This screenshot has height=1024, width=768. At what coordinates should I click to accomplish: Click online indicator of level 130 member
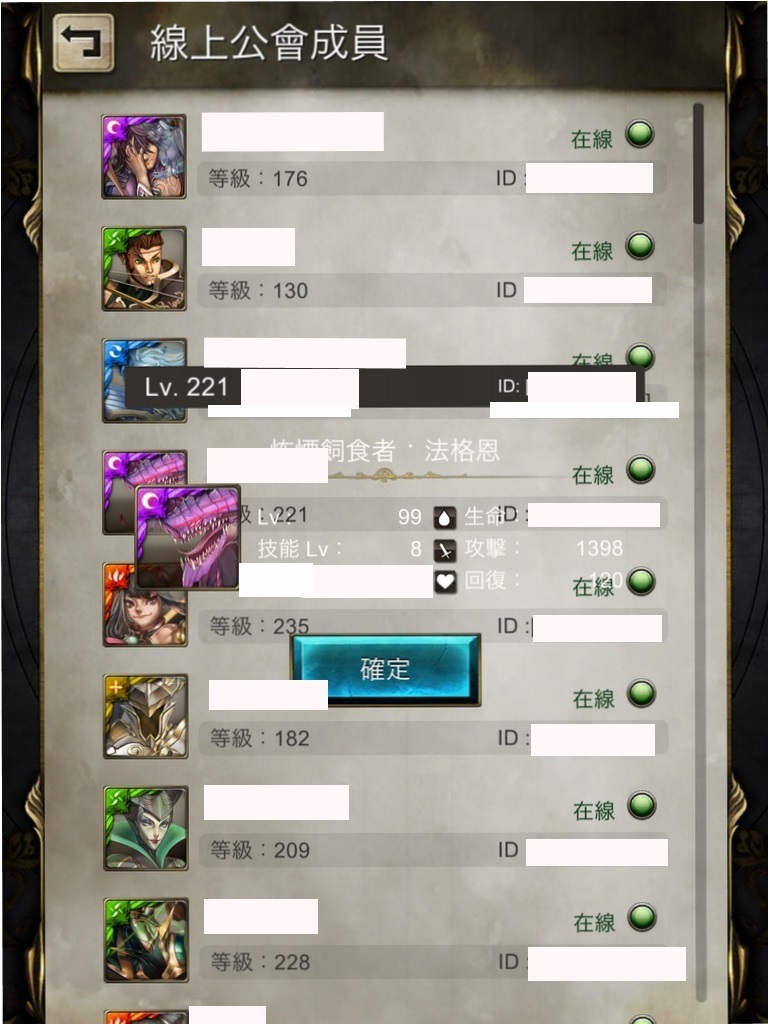(639, 246)
